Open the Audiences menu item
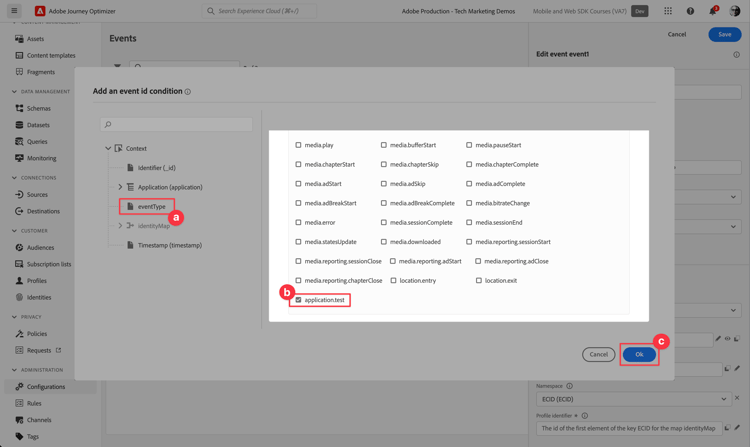The image size is (750, 447). [41, 248]
